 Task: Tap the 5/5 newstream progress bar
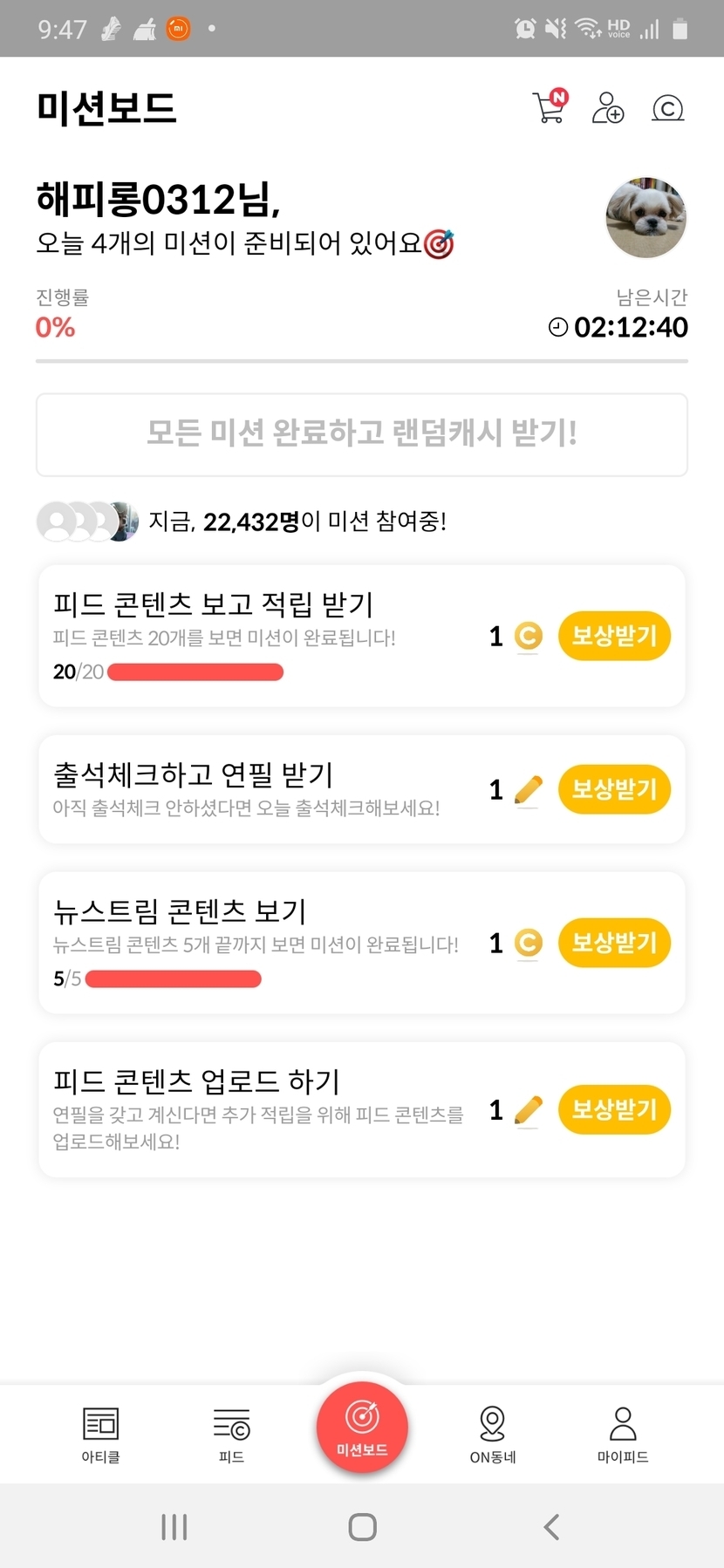(x=174, y=978)
